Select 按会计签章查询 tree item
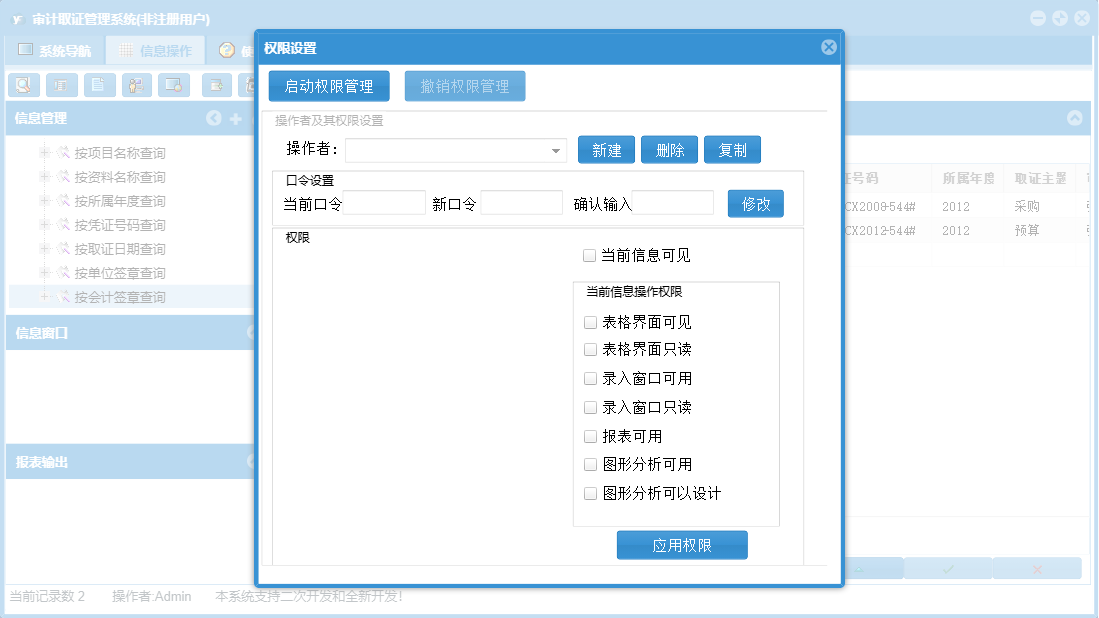The width and height of the screenshot is (1099, 618). pyautogui.click(x=120, y=297)
